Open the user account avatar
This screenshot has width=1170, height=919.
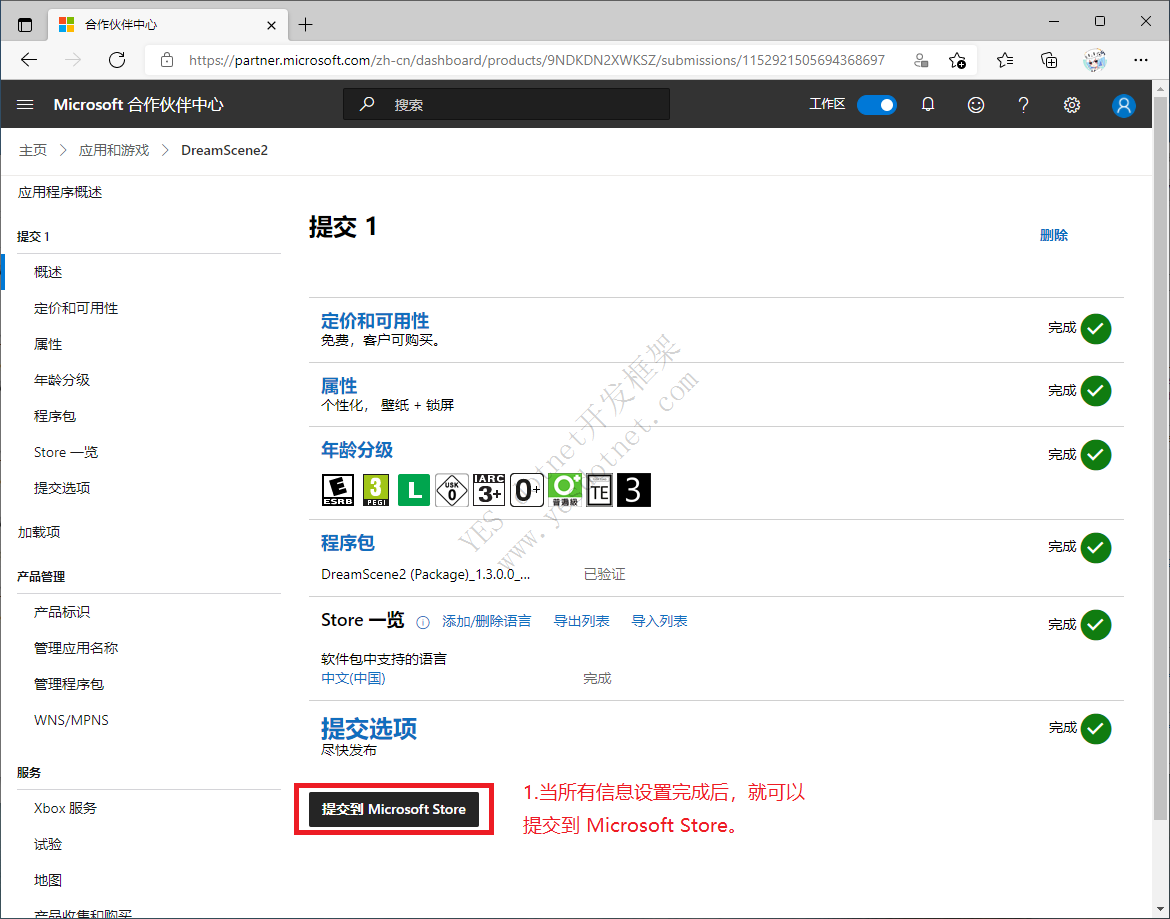click(1123, 105)
